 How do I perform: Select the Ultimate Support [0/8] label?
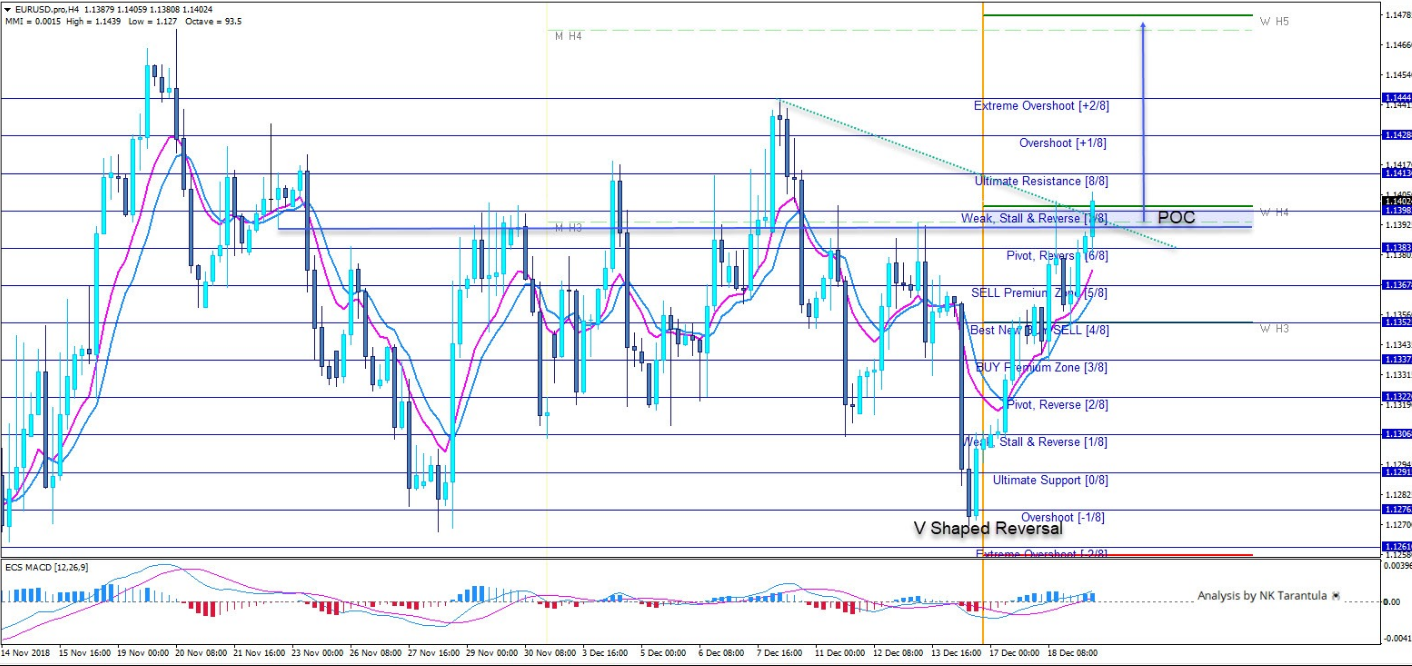click(1051, 480)
